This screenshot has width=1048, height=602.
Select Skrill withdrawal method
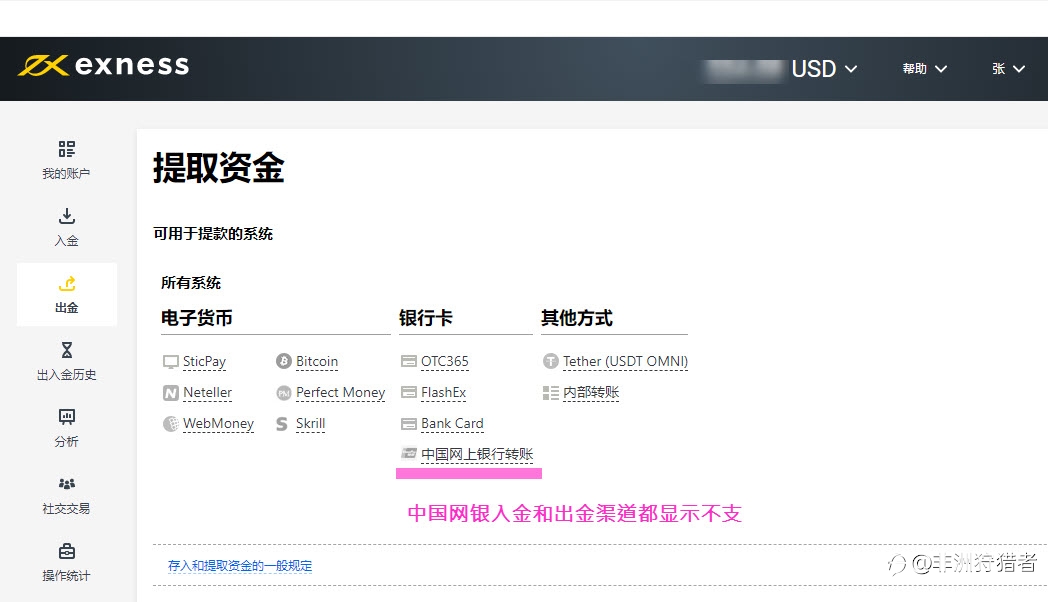pyautogui.click(x=310, y=424)
